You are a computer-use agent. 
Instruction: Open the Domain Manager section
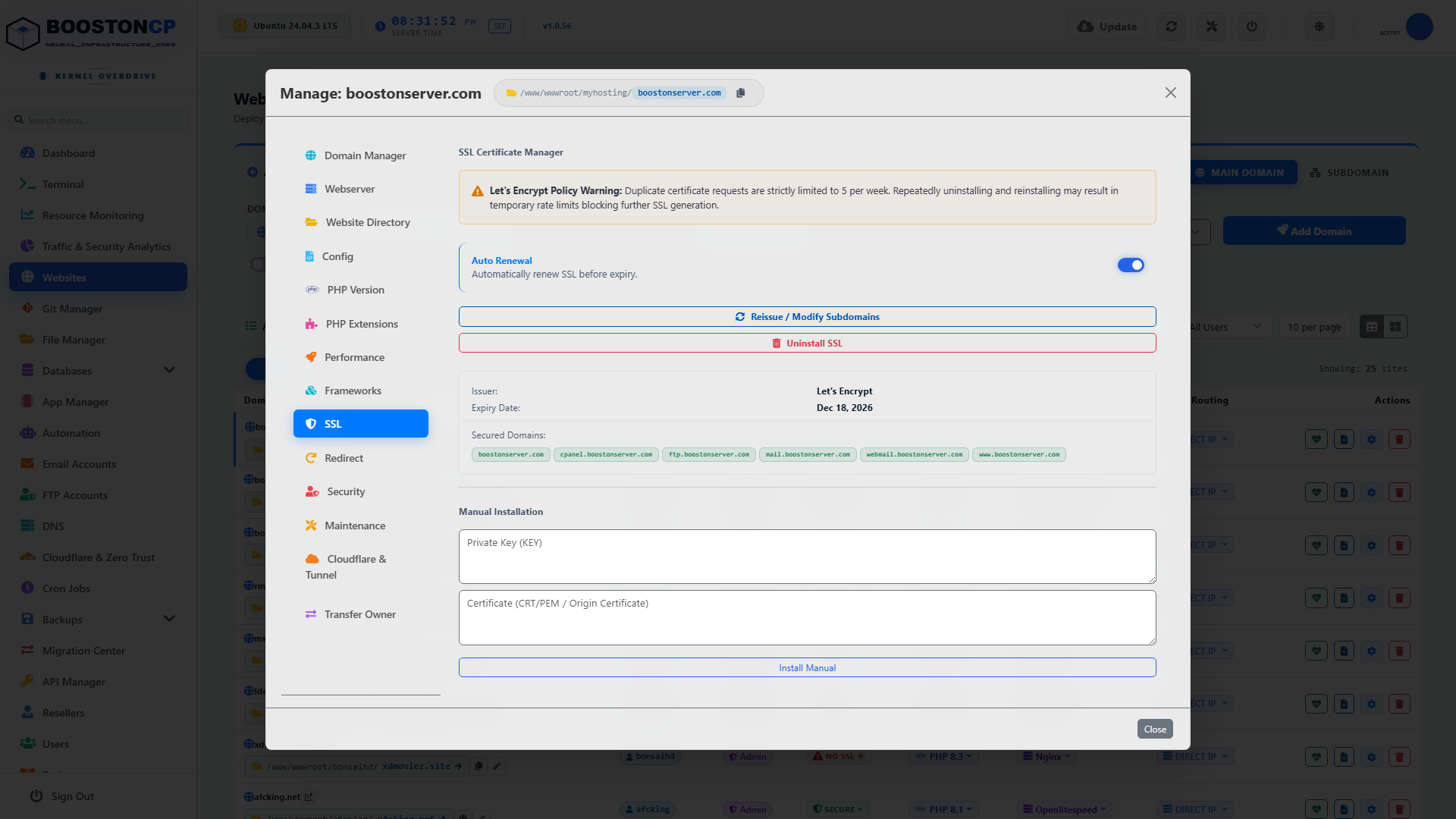[x=360, y=155]
